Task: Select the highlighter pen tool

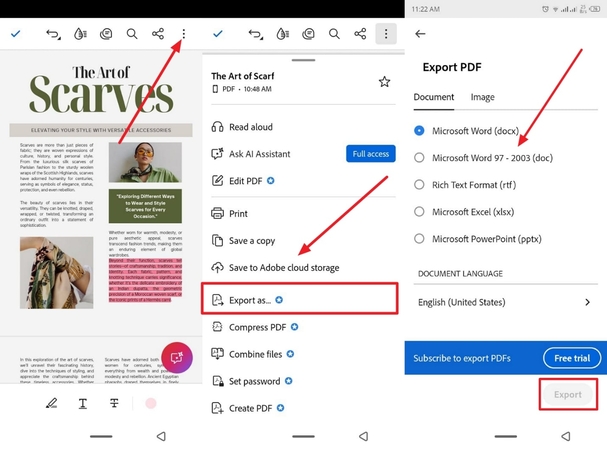Action: coord(51,404)
